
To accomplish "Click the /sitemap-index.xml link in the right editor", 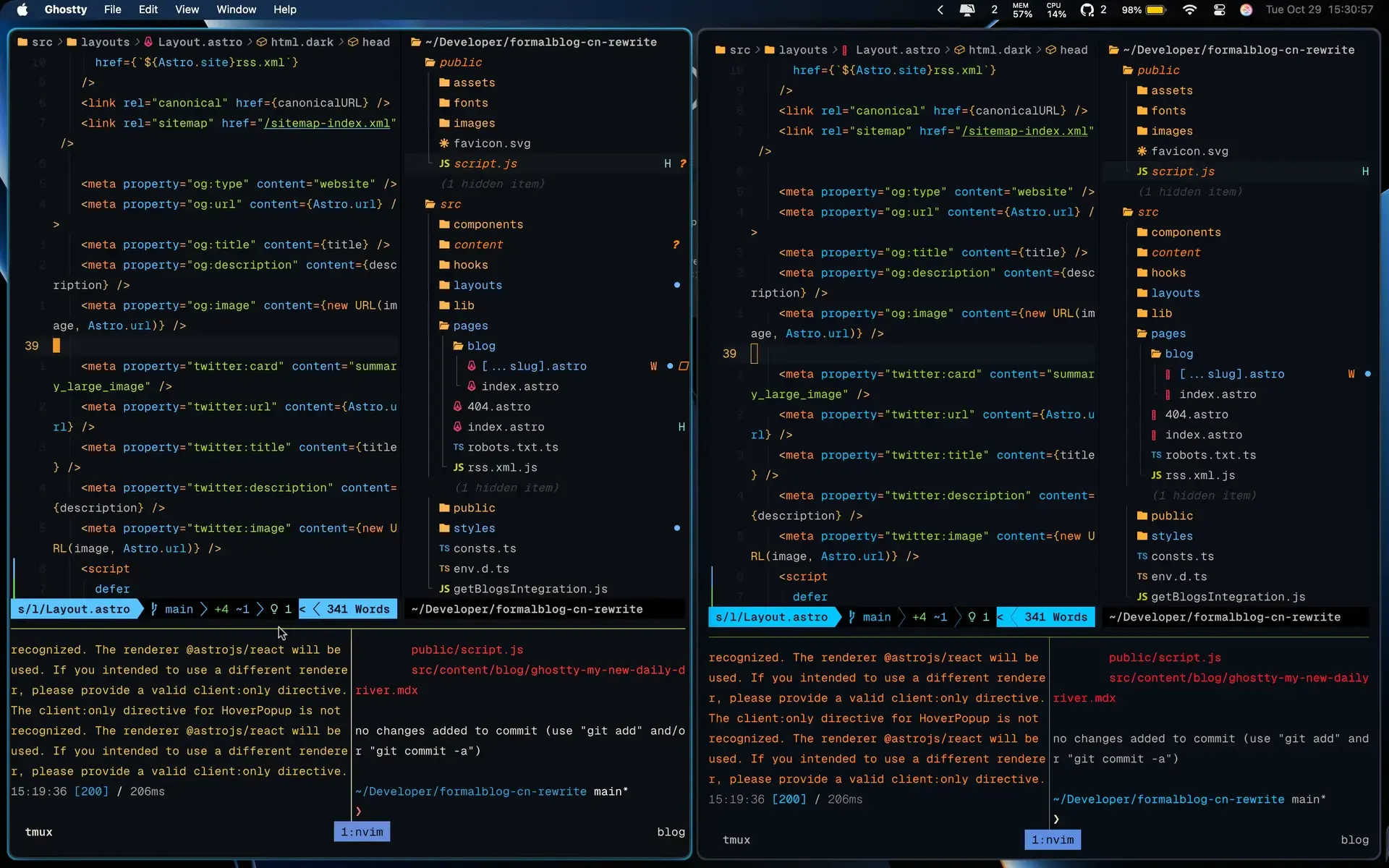I will click(1025, 131).
